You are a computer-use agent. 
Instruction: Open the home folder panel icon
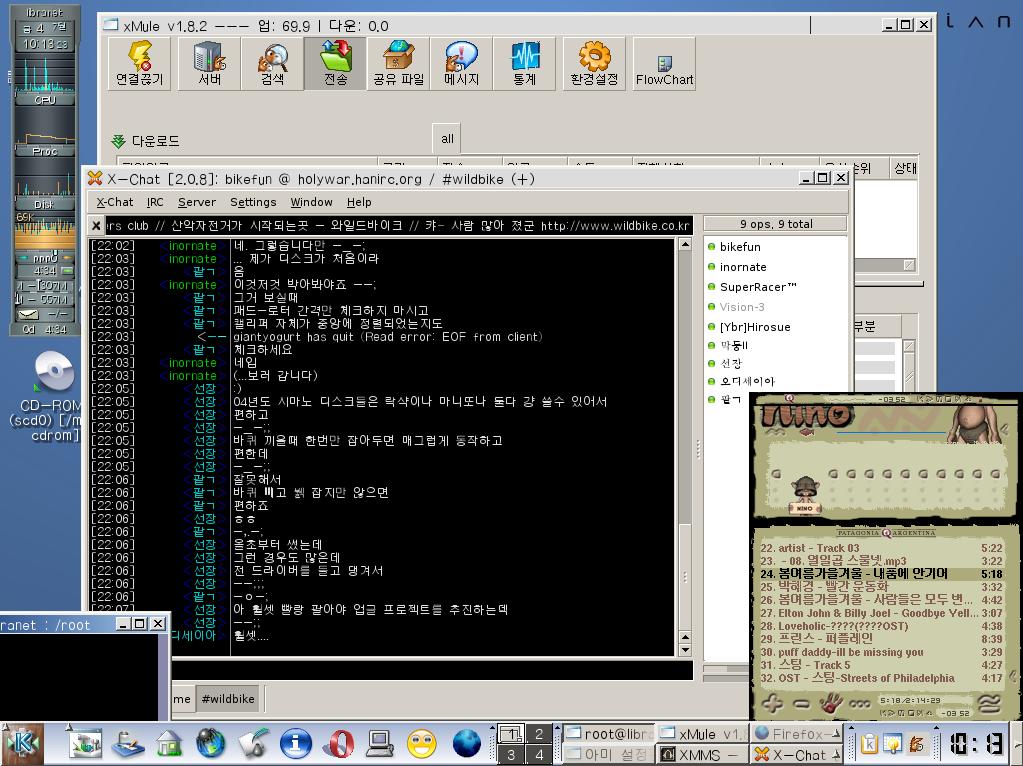(168, 743)
